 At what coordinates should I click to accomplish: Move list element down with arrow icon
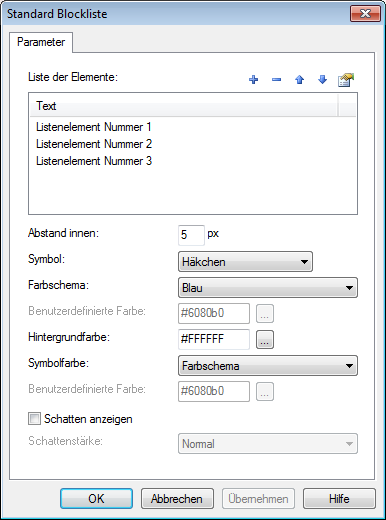(322, 80)
